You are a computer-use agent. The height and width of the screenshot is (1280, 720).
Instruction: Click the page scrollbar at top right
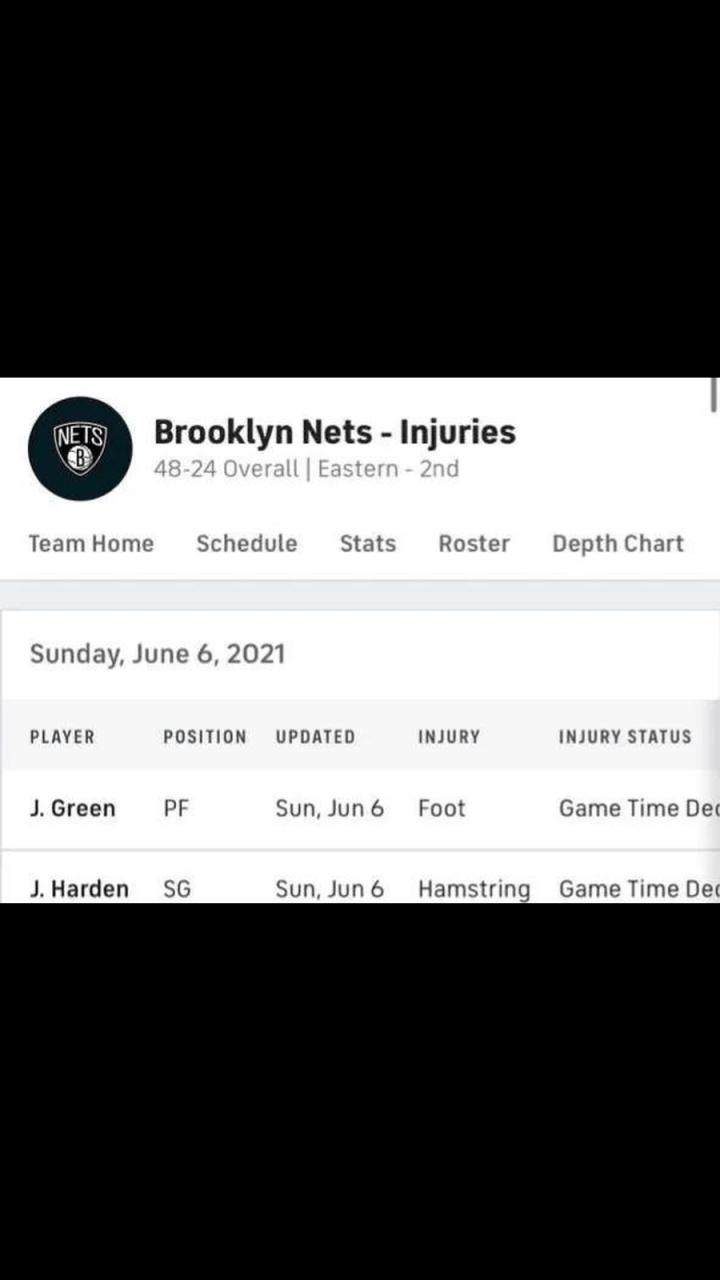click(x=714, y=394)
